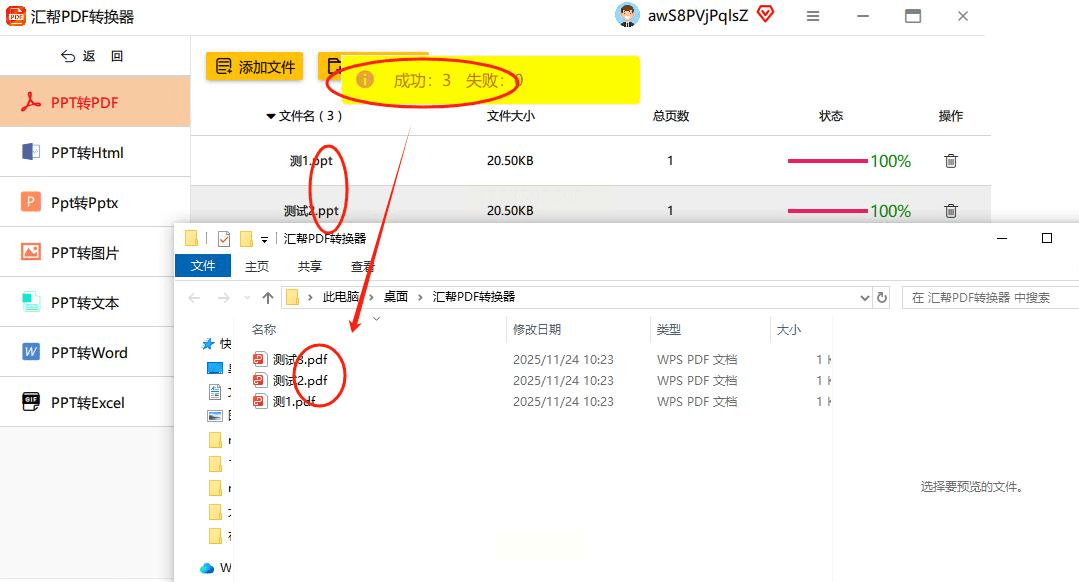Open the quick access toolbar dropdown arrow

coord(265,239)
